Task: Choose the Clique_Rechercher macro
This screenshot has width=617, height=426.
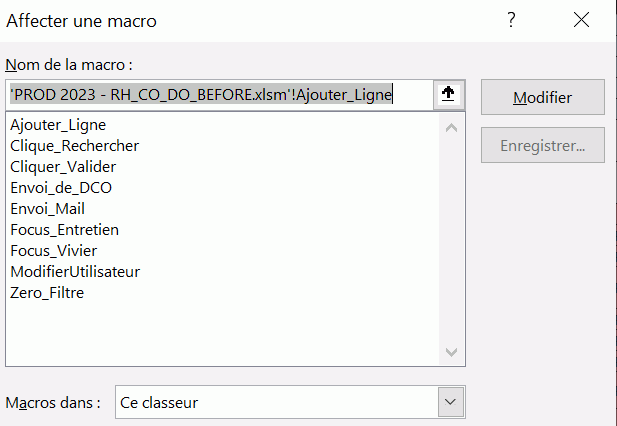Action: pyautogui.click(x=74, y=146)
